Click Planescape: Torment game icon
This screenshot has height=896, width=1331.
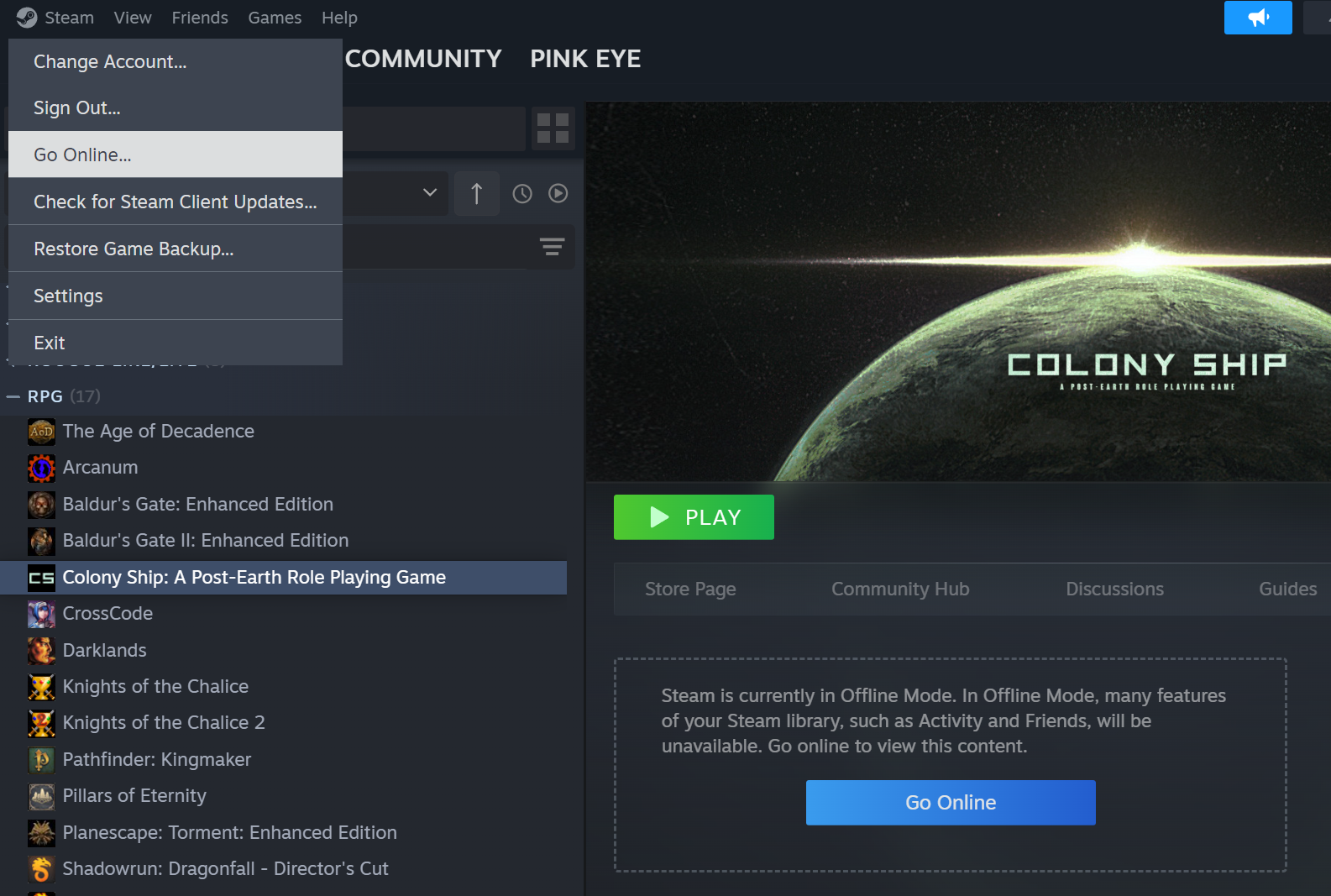[41, 833]
